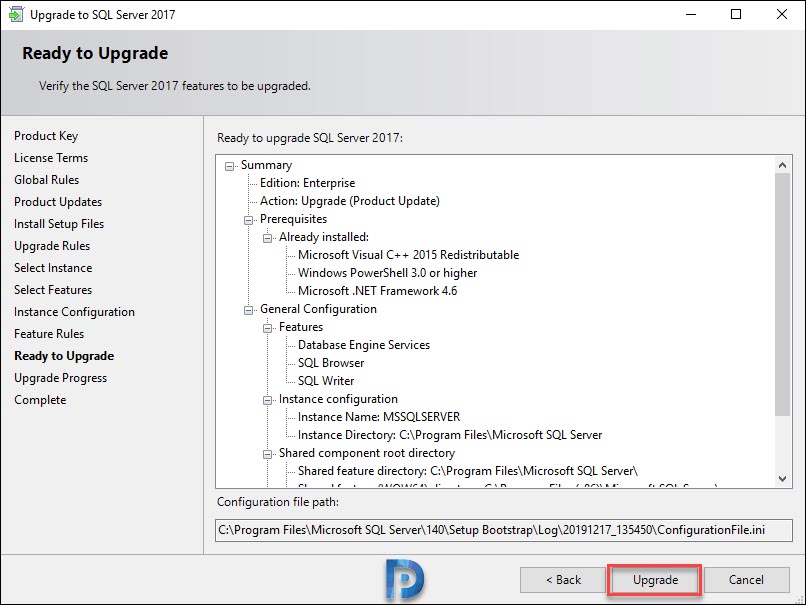Viewport: 806px width, 605px height.
Task: Open the Feature Rules step
Action: [49, 334]
